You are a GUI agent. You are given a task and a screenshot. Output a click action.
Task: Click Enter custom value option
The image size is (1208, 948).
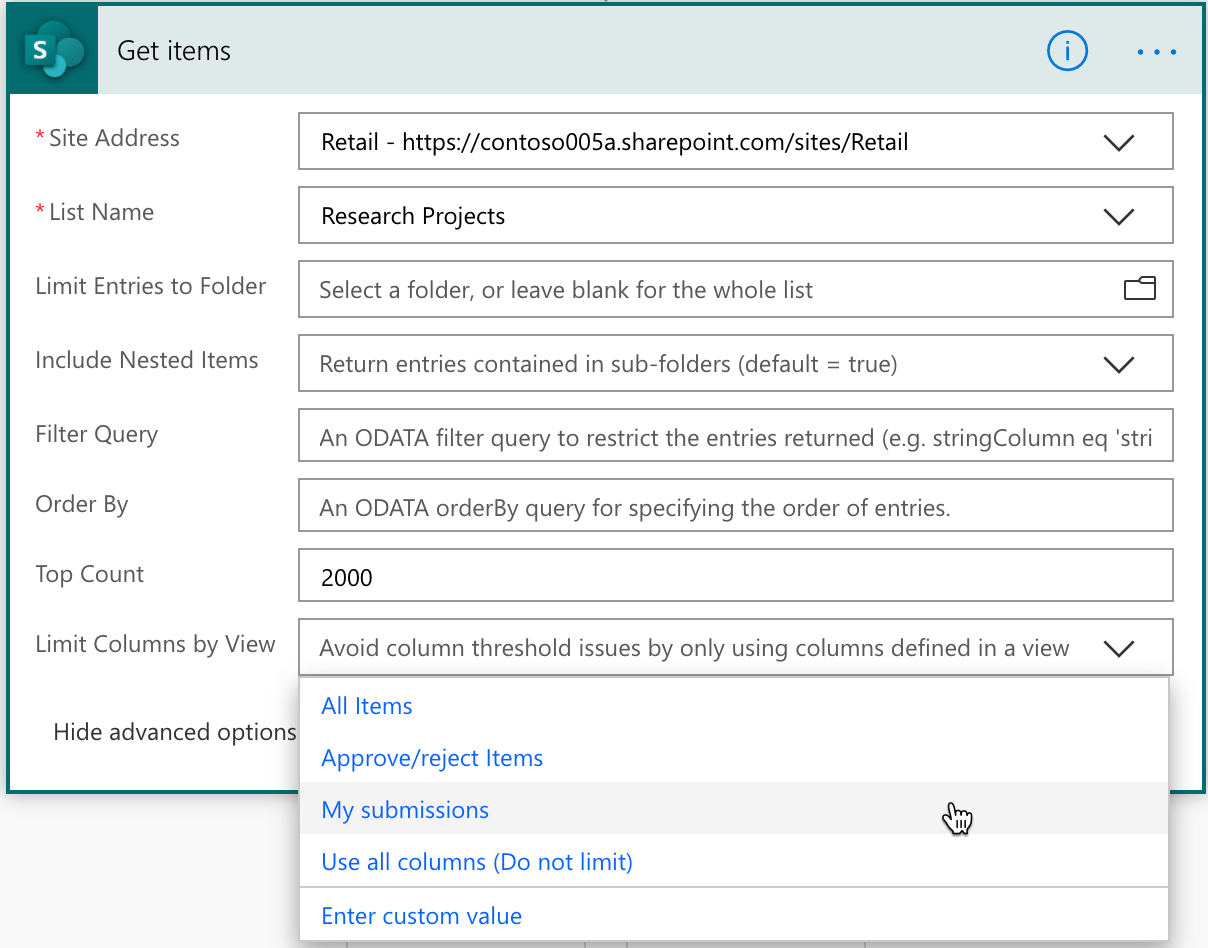(421, 915)
